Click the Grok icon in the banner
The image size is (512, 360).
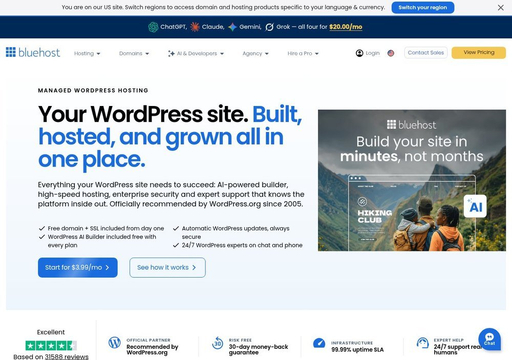(269, 27)
